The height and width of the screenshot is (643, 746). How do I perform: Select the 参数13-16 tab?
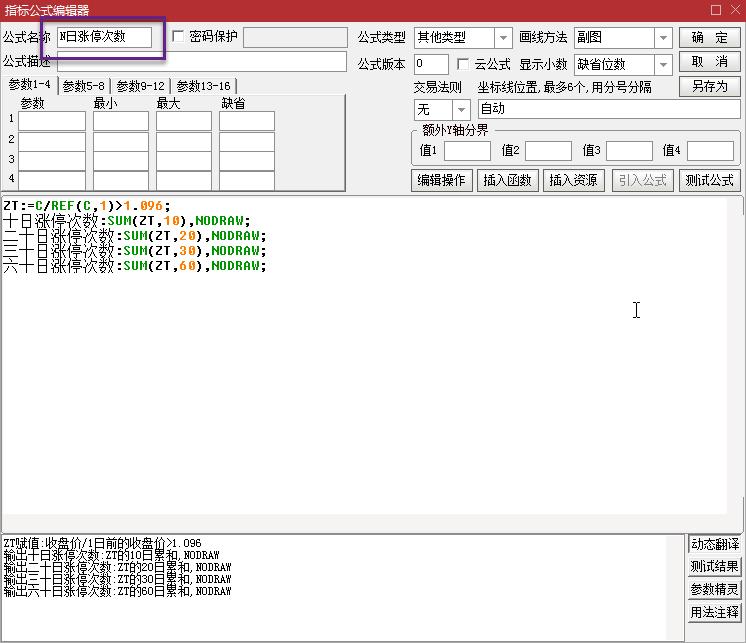coord(204,86)
